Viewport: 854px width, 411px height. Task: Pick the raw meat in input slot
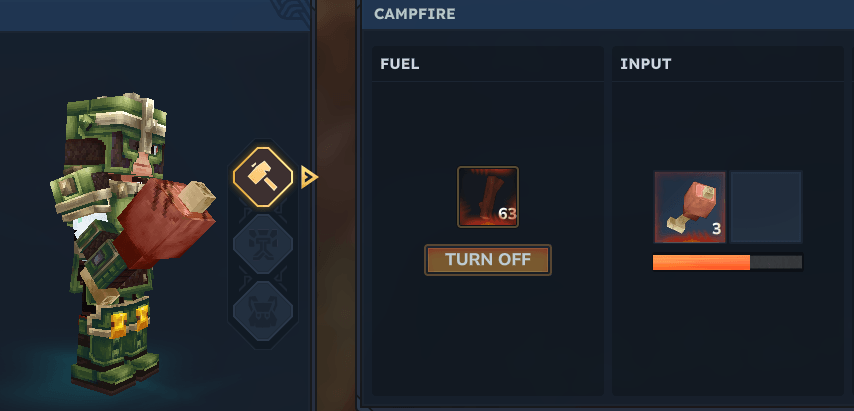point(690,207)
